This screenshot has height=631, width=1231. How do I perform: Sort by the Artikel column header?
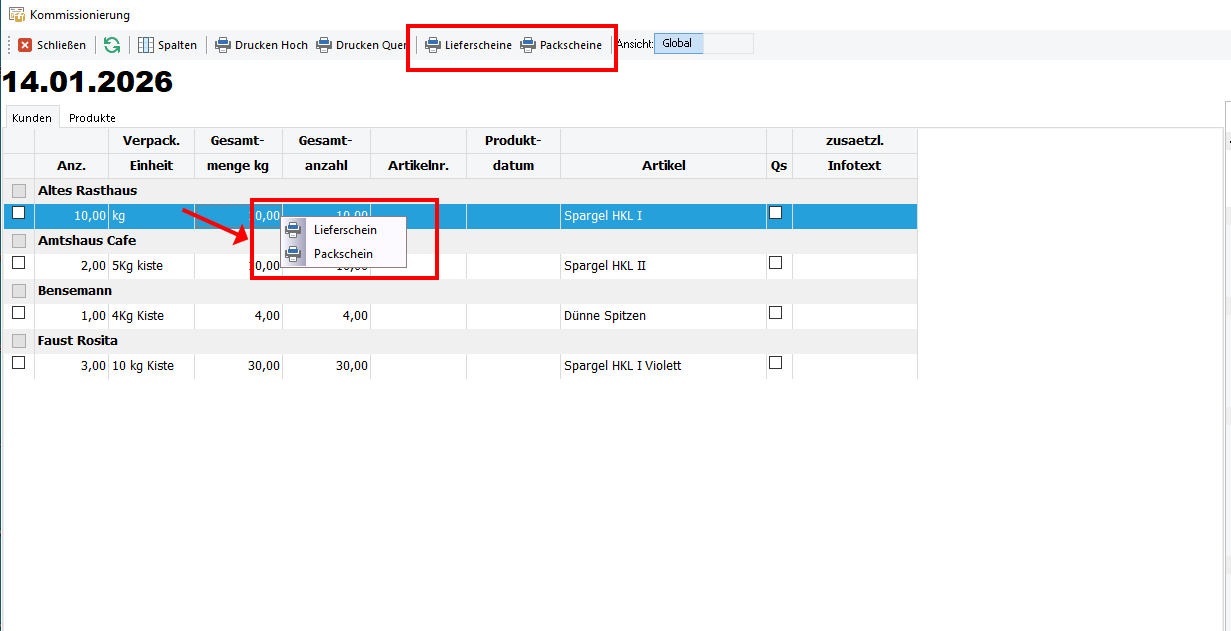pyautogui.click(x=663, y=166)
